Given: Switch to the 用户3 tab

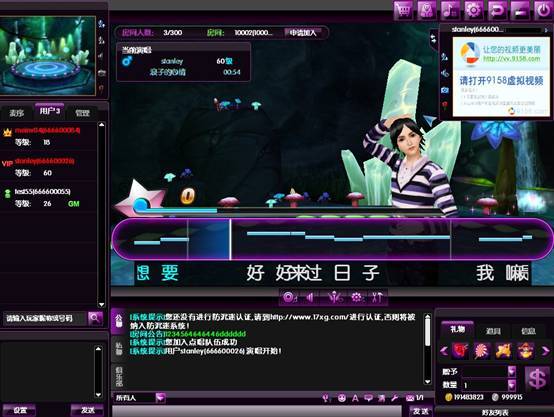Looking at the screenshot, I should [x=49, y=111].
